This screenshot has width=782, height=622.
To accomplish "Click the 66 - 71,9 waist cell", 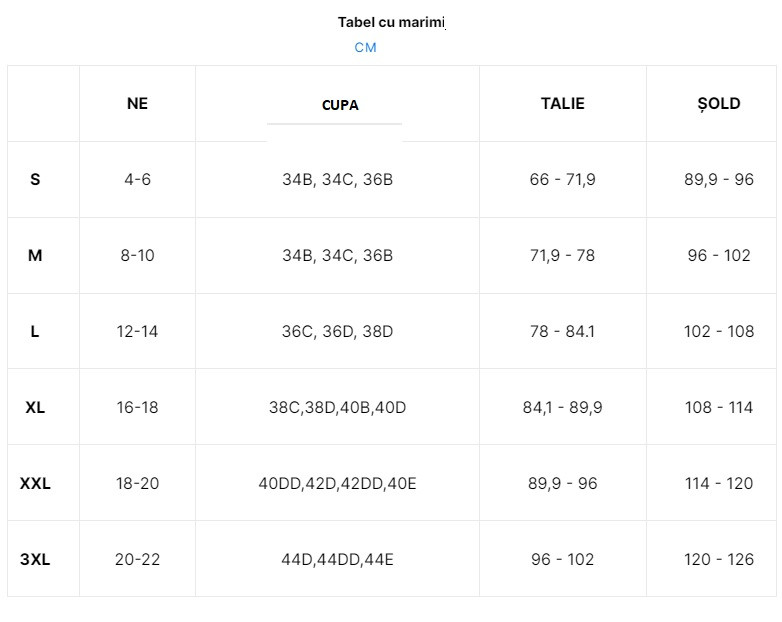I will point(563,179).
